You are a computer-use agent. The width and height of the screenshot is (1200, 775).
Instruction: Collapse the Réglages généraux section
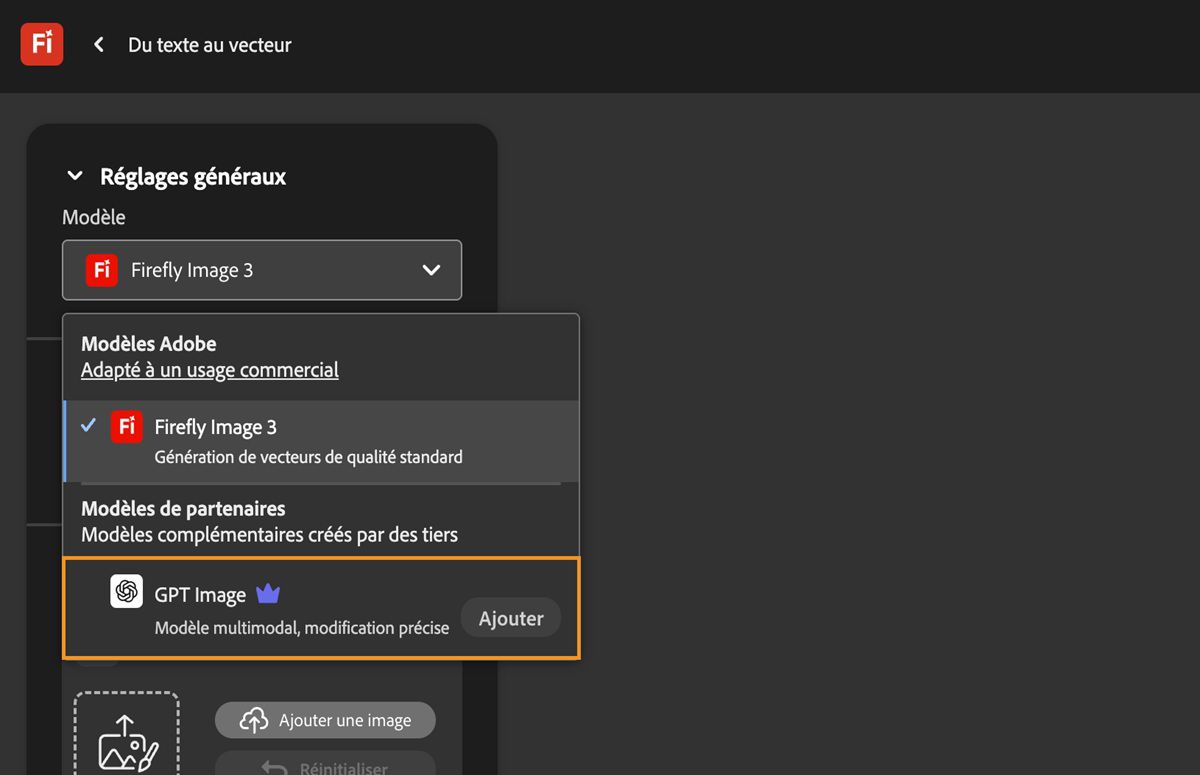74,177
